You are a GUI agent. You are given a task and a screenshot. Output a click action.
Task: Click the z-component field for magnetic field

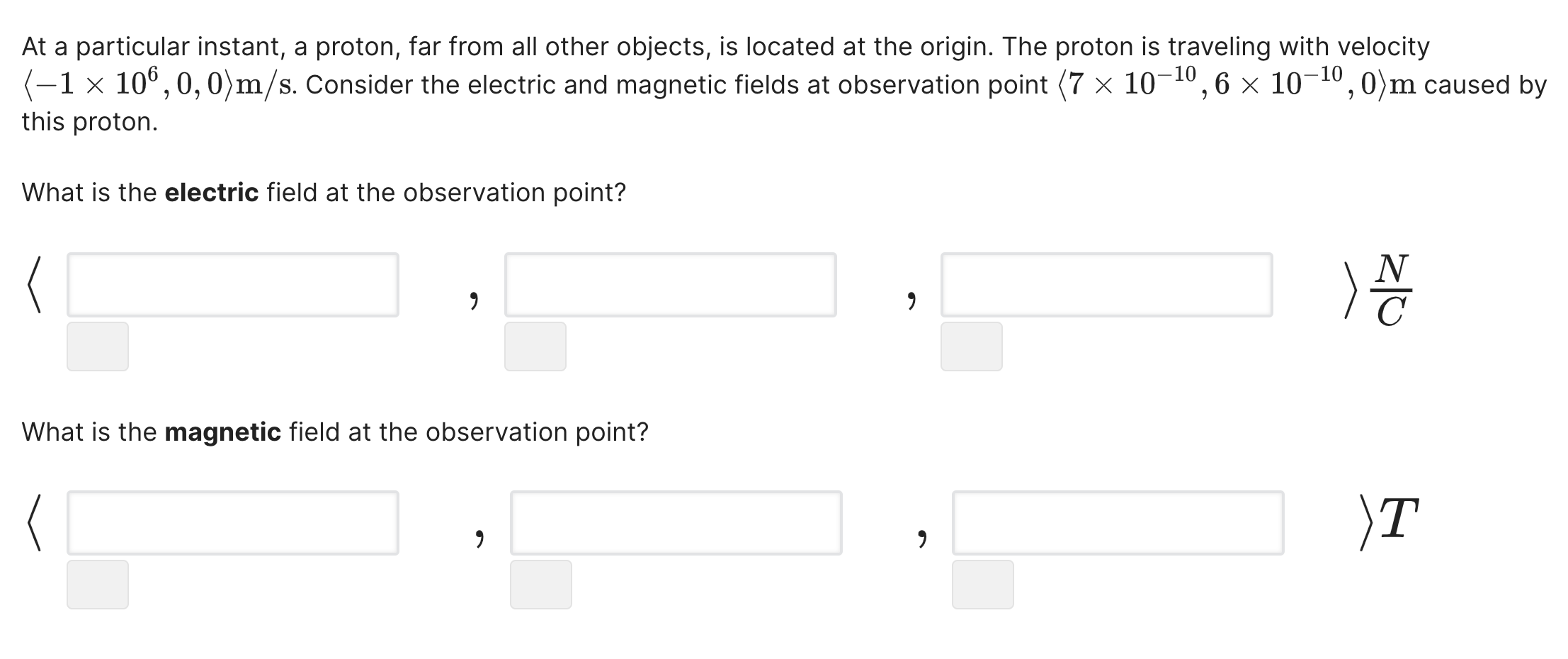pyautogui.click(x=1119, y=522)
